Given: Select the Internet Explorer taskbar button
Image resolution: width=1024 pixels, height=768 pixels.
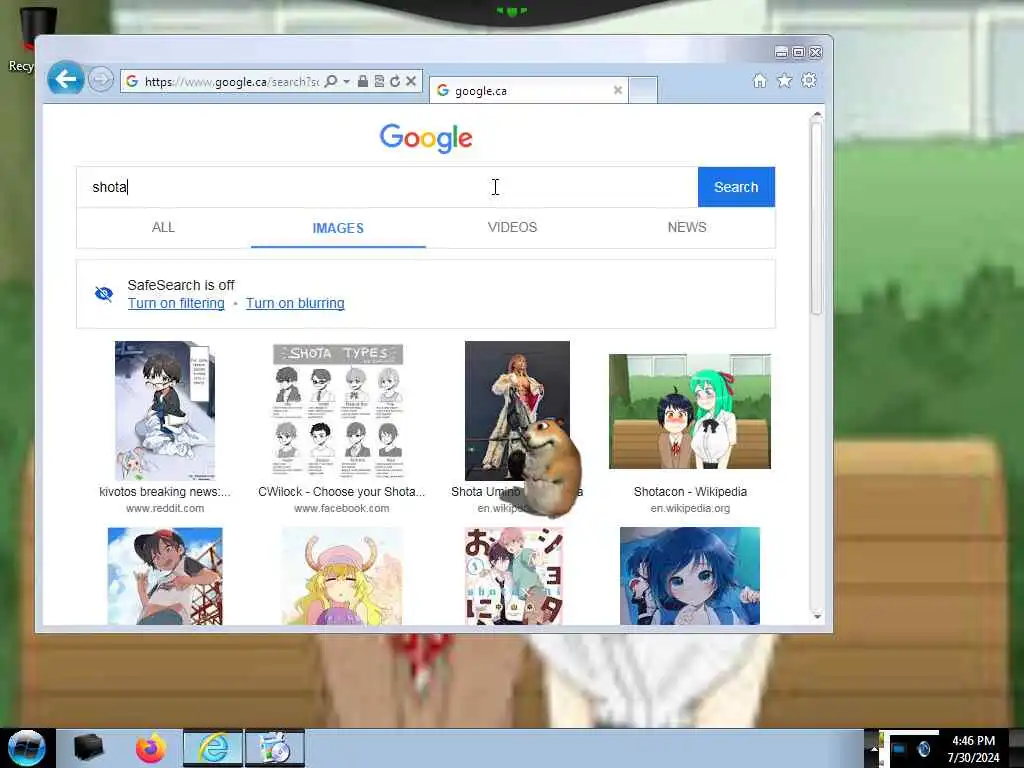Looking at the screenshot, I should (x=213, y=748).
